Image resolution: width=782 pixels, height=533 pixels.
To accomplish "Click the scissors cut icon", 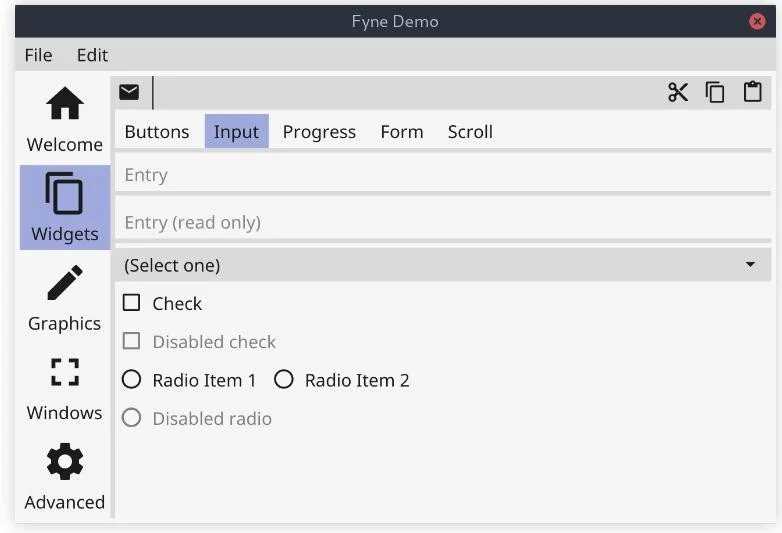I will 678,92.
